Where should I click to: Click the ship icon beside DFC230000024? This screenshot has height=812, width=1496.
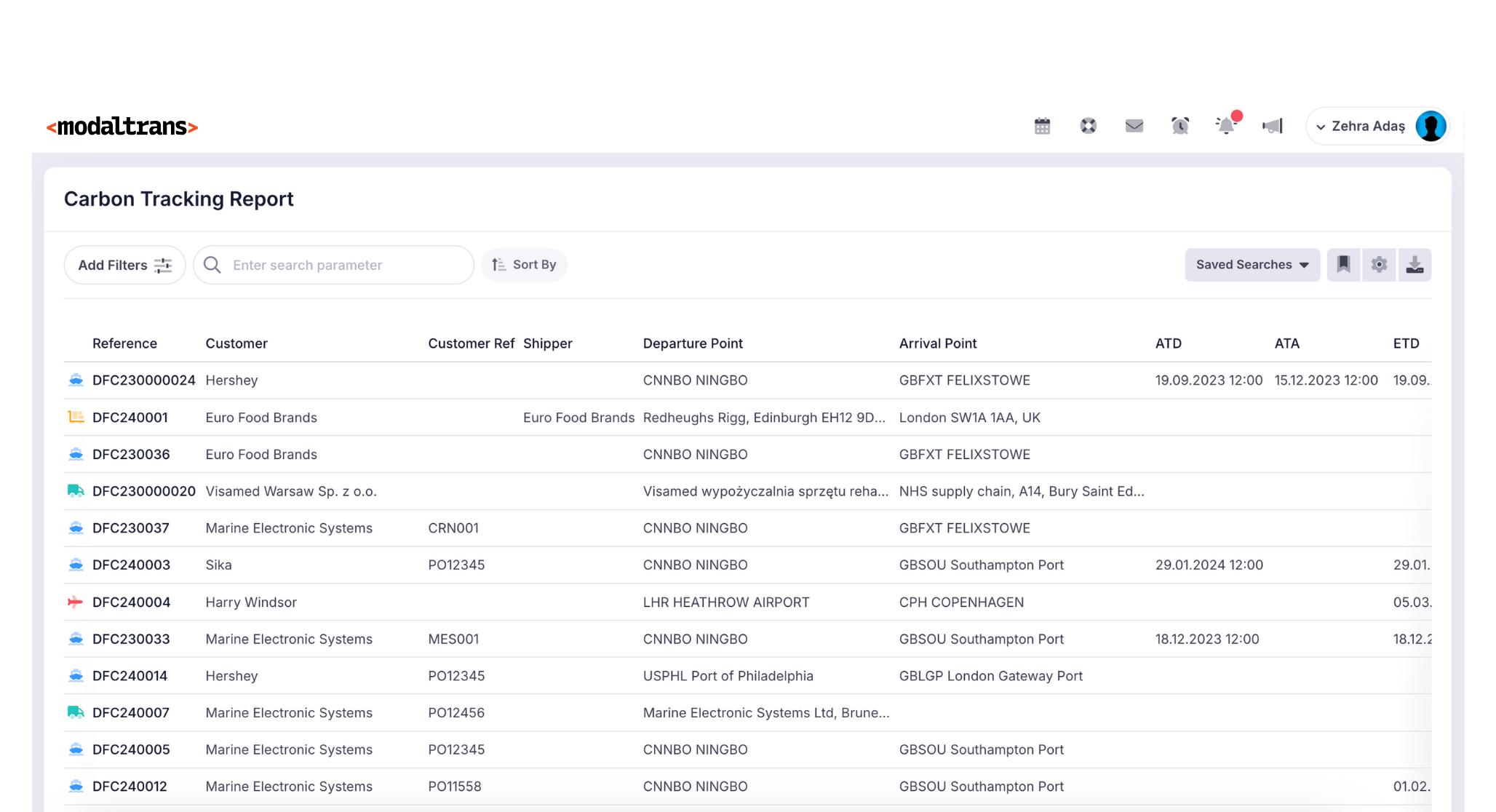(x=76, y=379)
